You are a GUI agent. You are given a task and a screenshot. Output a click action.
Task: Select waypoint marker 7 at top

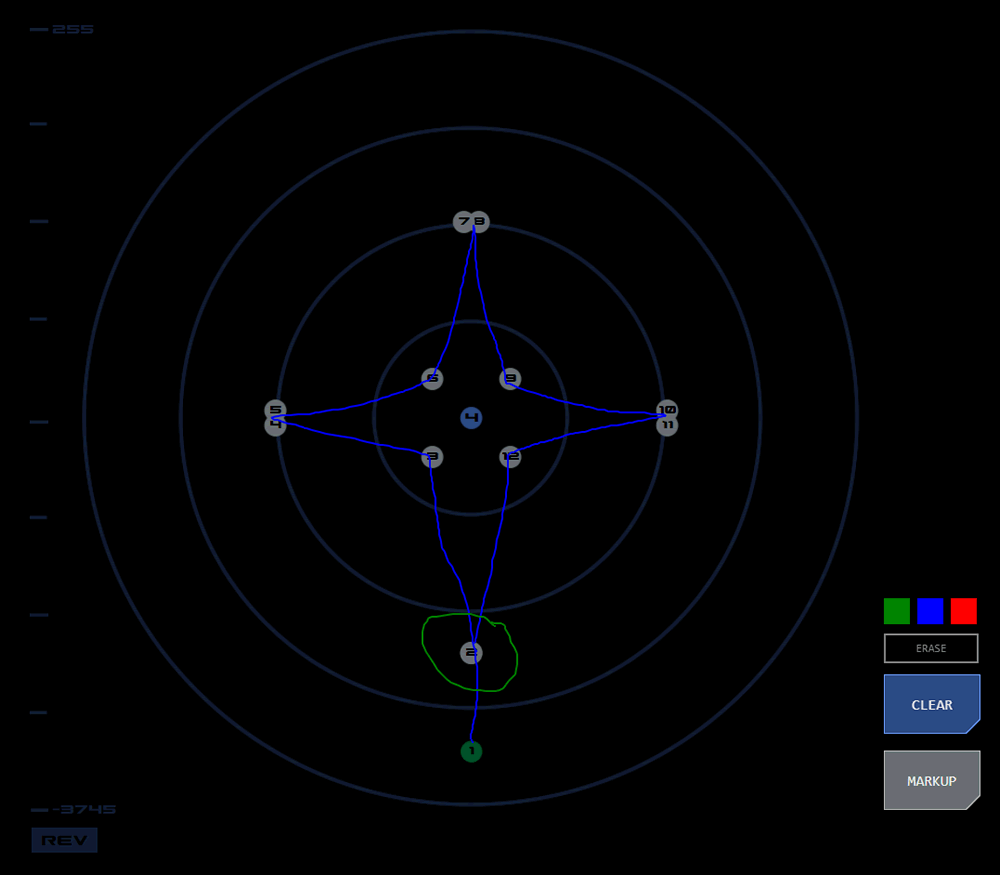pos(462,222)
